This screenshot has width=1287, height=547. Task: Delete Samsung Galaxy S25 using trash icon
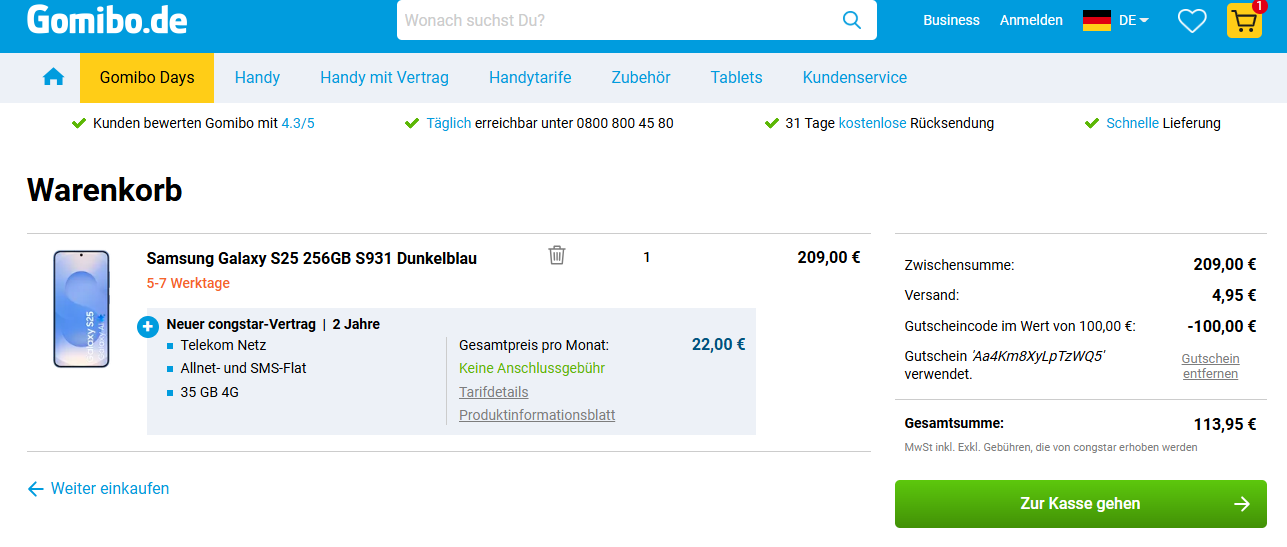pos(557,255)
